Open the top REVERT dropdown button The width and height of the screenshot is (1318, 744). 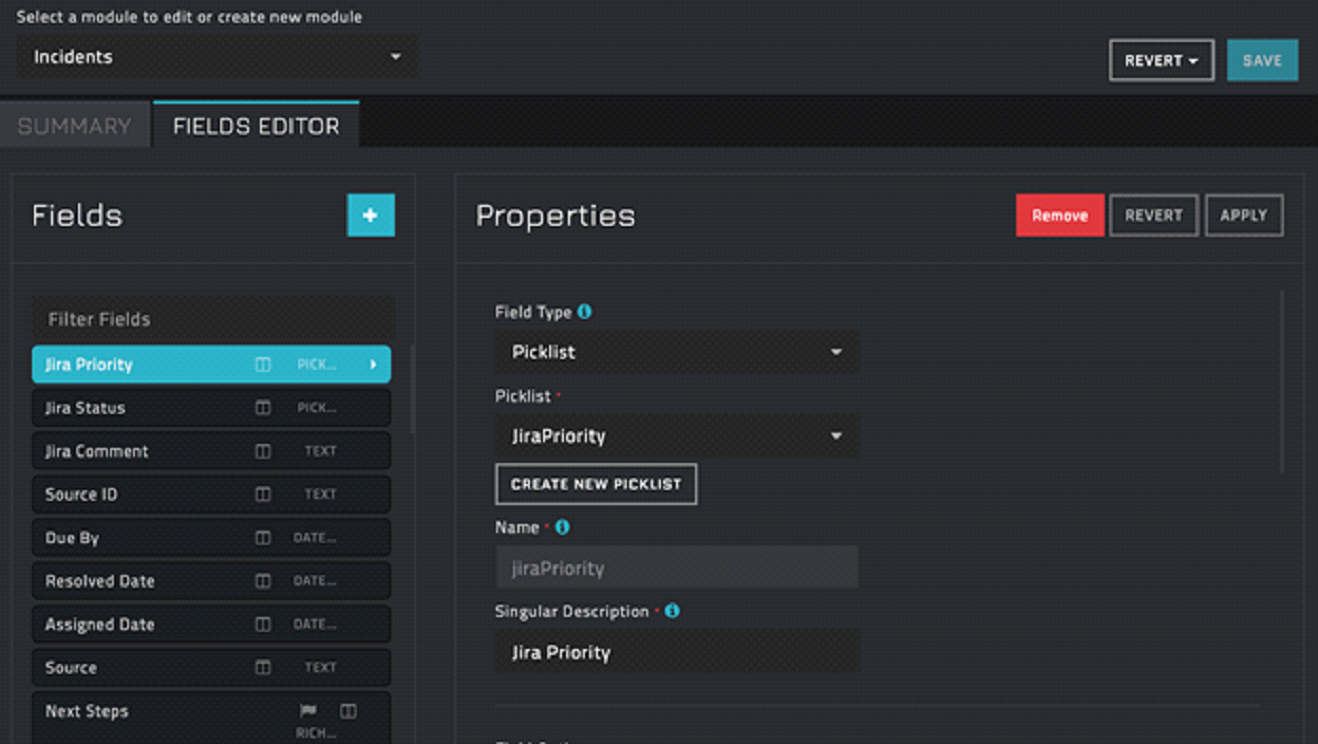coord(1161,60)
